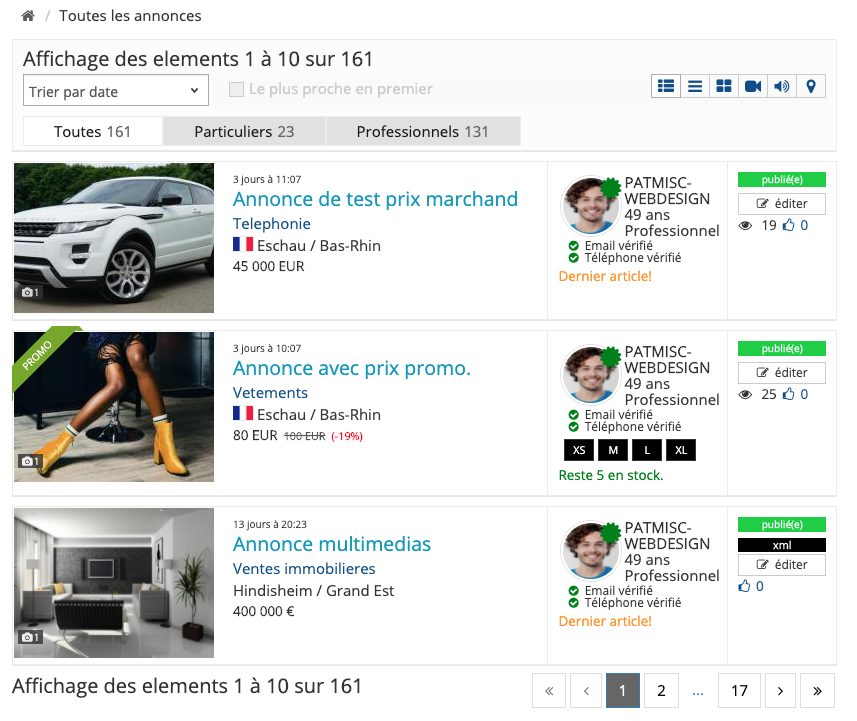The height and width of the screenshot is (721, 857).
Task: Open the 'Trier par date' dropdown
Action: [115, 91]
